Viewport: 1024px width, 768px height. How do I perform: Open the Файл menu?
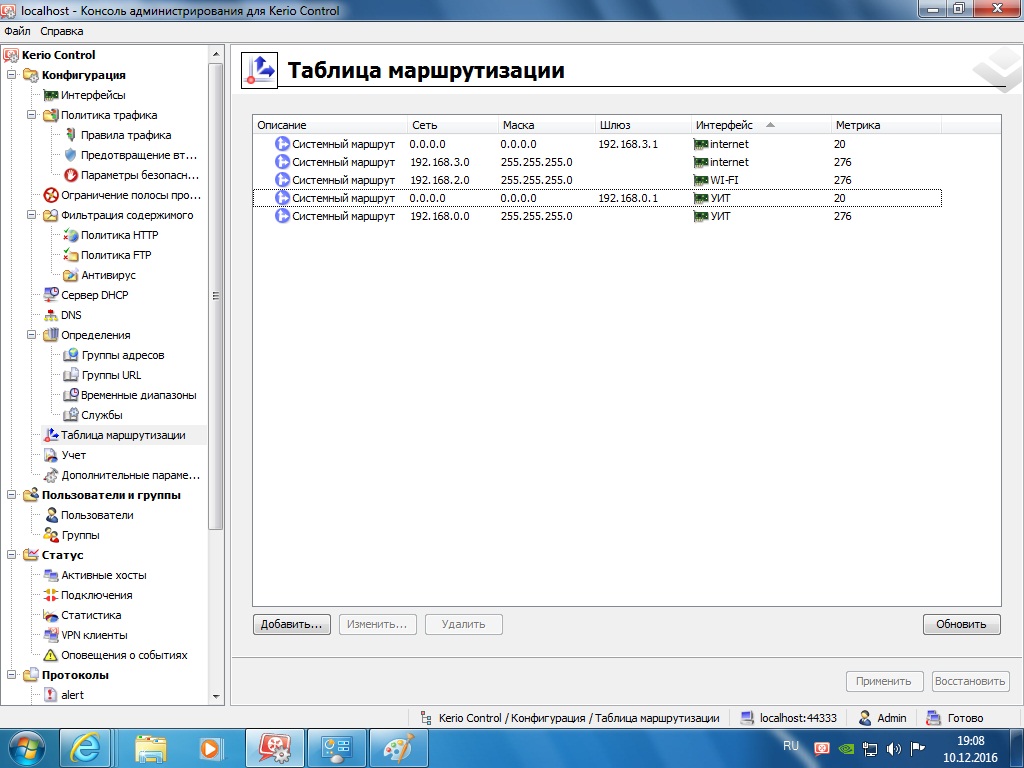[17, 31]
